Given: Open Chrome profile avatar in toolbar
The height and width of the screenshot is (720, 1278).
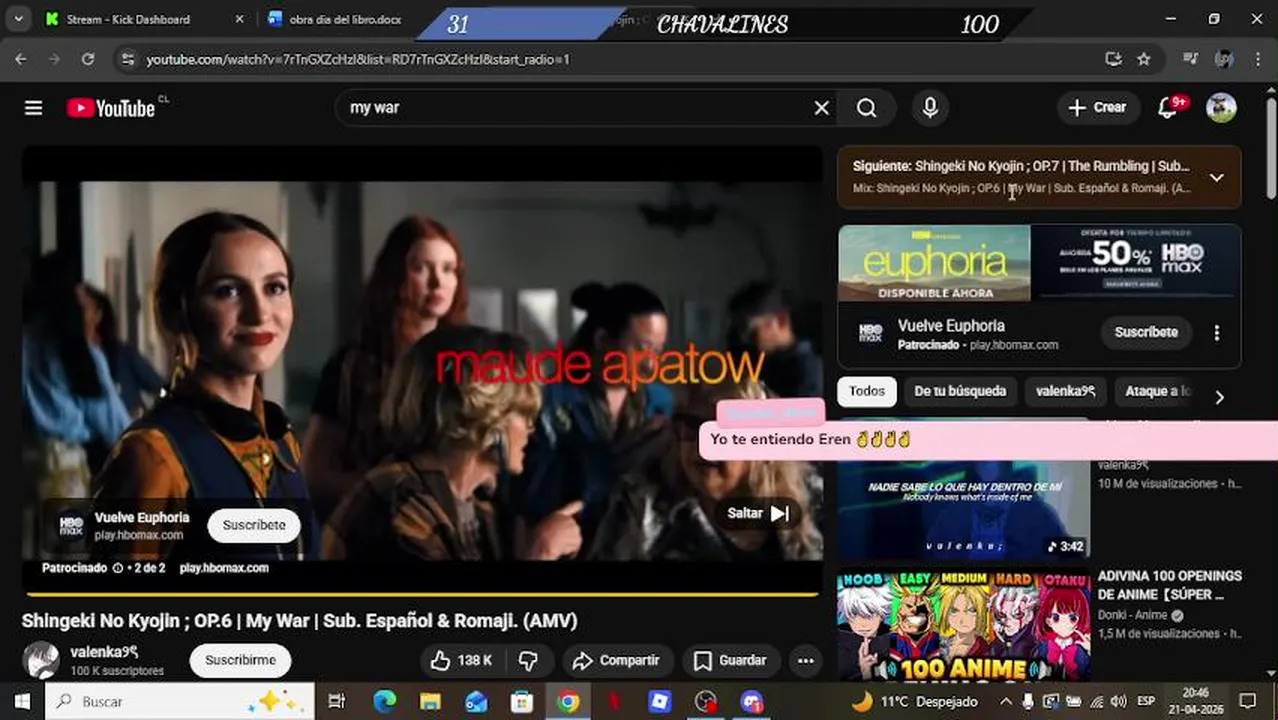Looking at the screenshot, I should 1224,59.
